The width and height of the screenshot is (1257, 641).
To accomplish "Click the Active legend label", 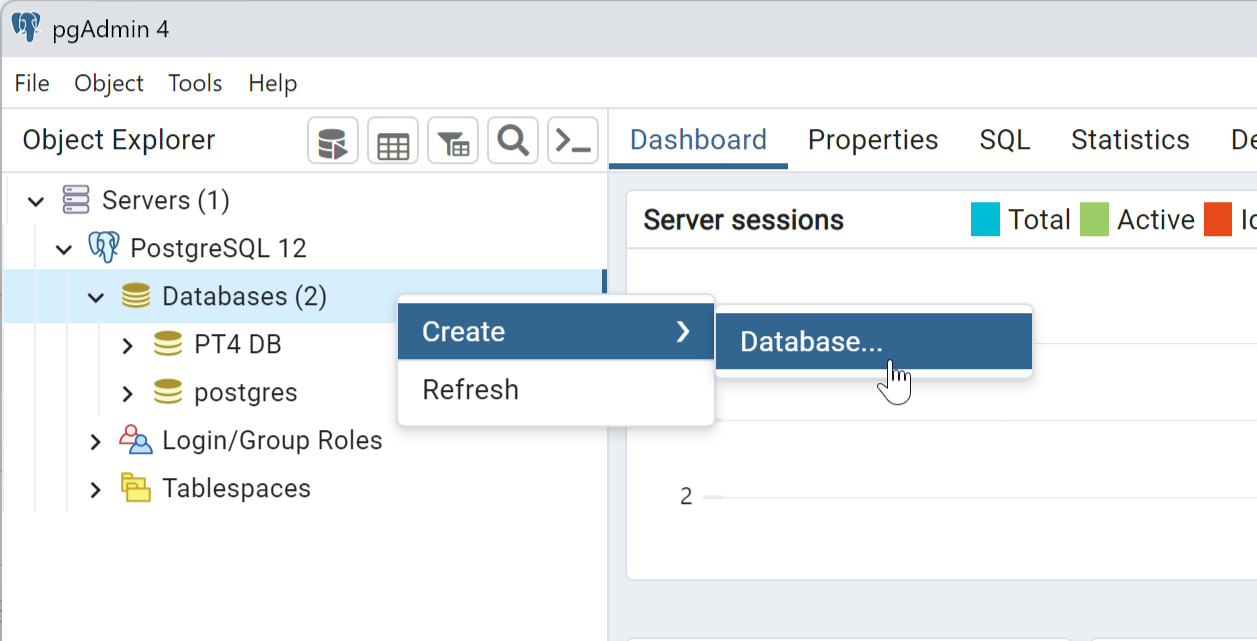I will (1155, 219).
